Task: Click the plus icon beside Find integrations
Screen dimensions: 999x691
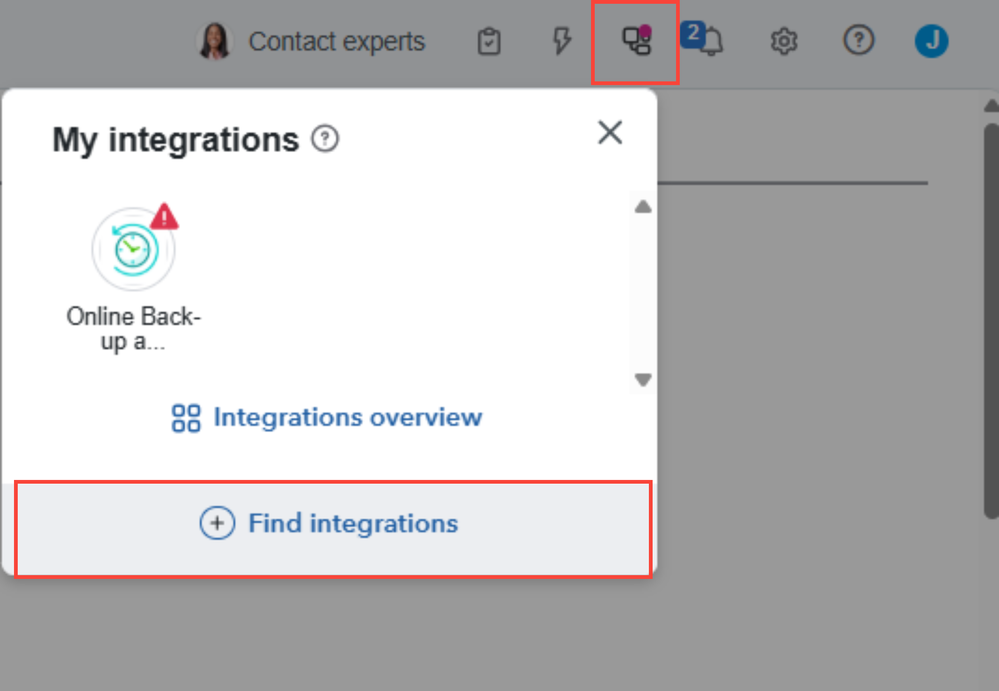Action: 217,523
